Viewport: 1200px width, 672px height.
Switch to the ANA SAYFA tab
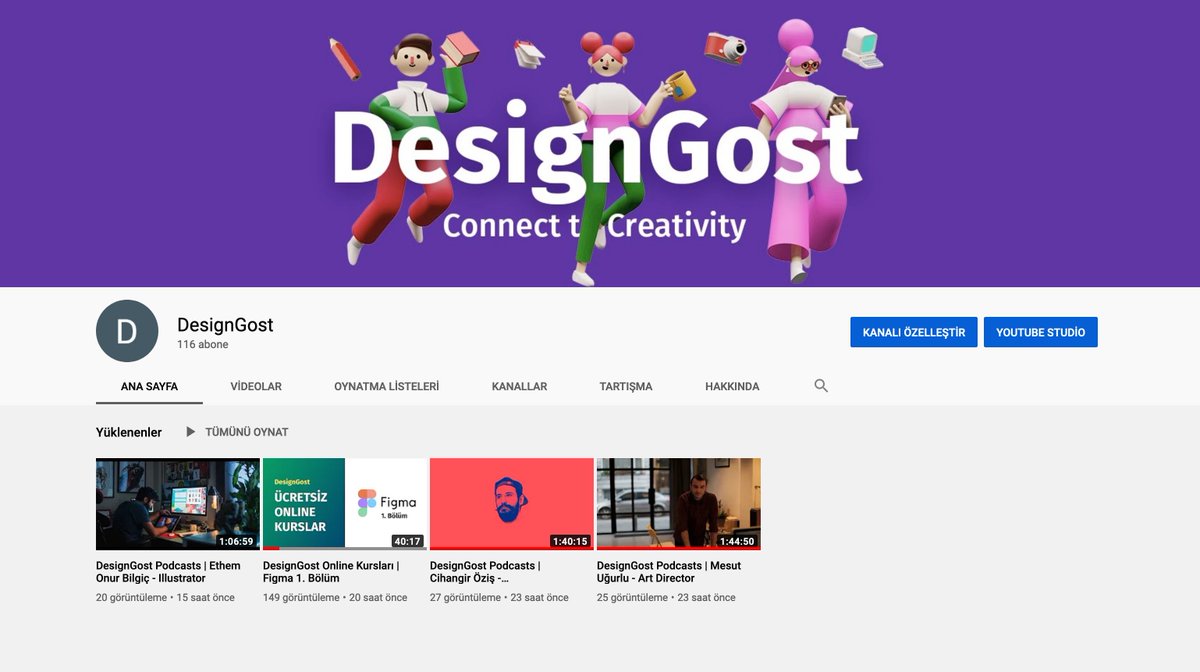[x=149, y=386]
